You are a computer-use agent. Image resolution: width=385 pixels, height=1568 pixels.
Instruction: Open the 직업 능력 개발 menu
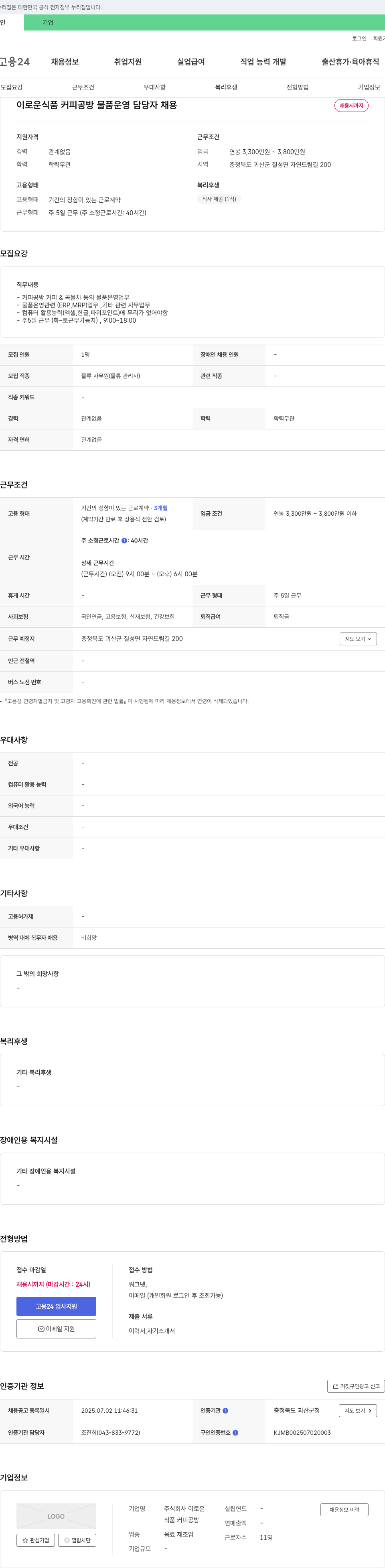click(263, 61)
